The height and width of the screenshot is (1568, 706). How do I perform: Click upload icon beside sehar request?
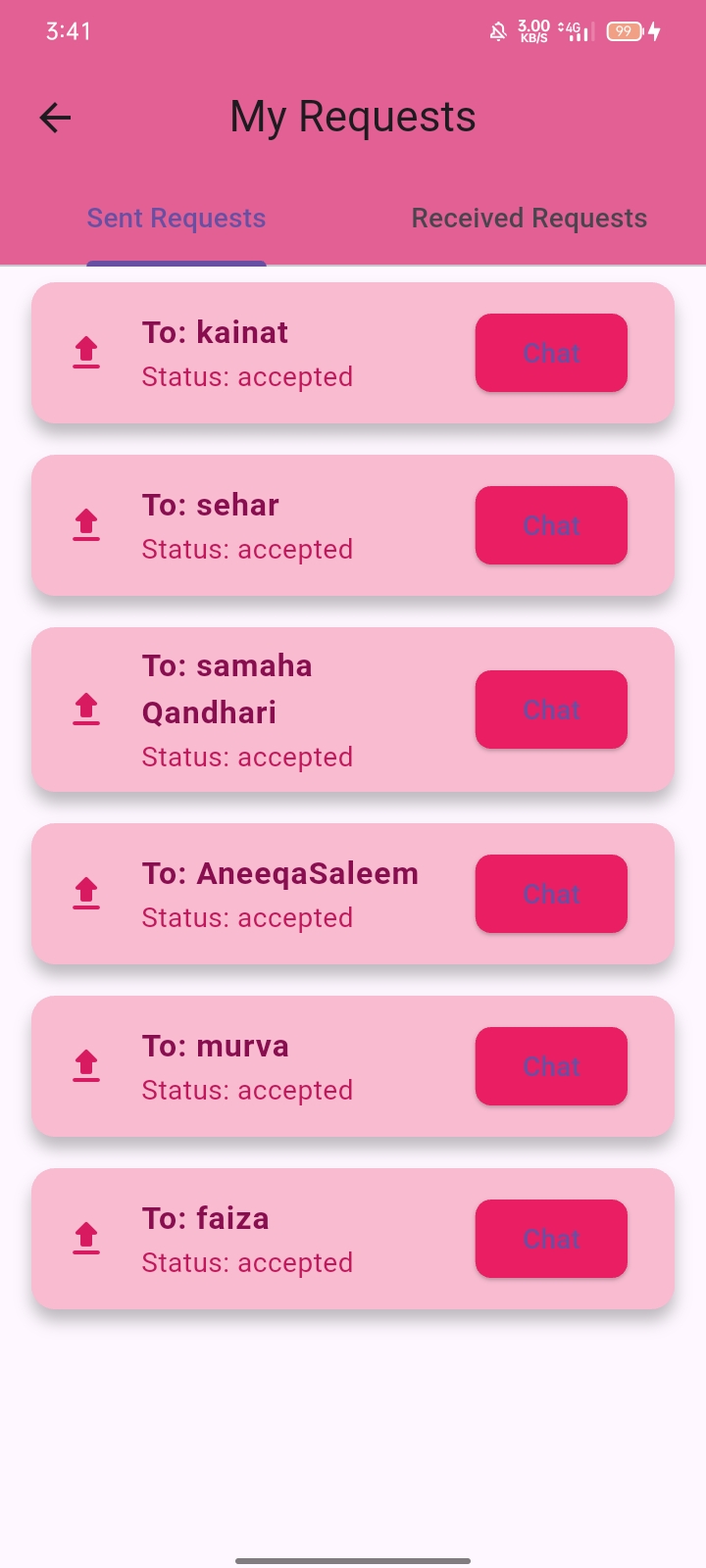86,524
